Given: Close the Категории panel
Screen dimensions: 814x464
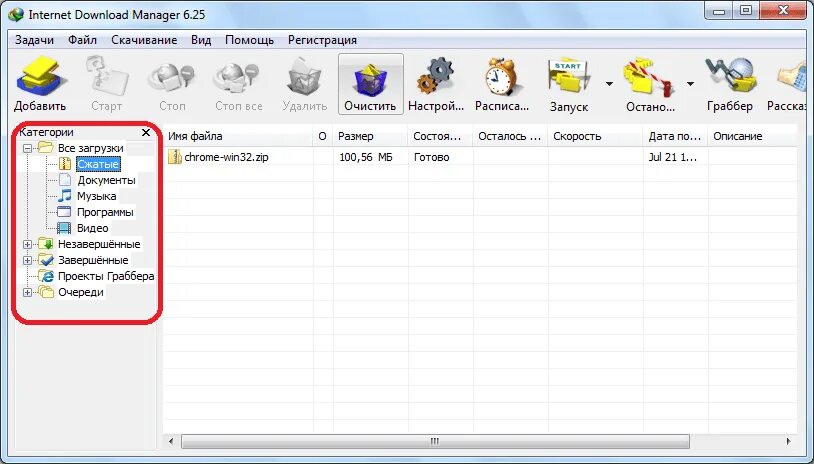Looking at the screenshot, I should tap(146, 133).
